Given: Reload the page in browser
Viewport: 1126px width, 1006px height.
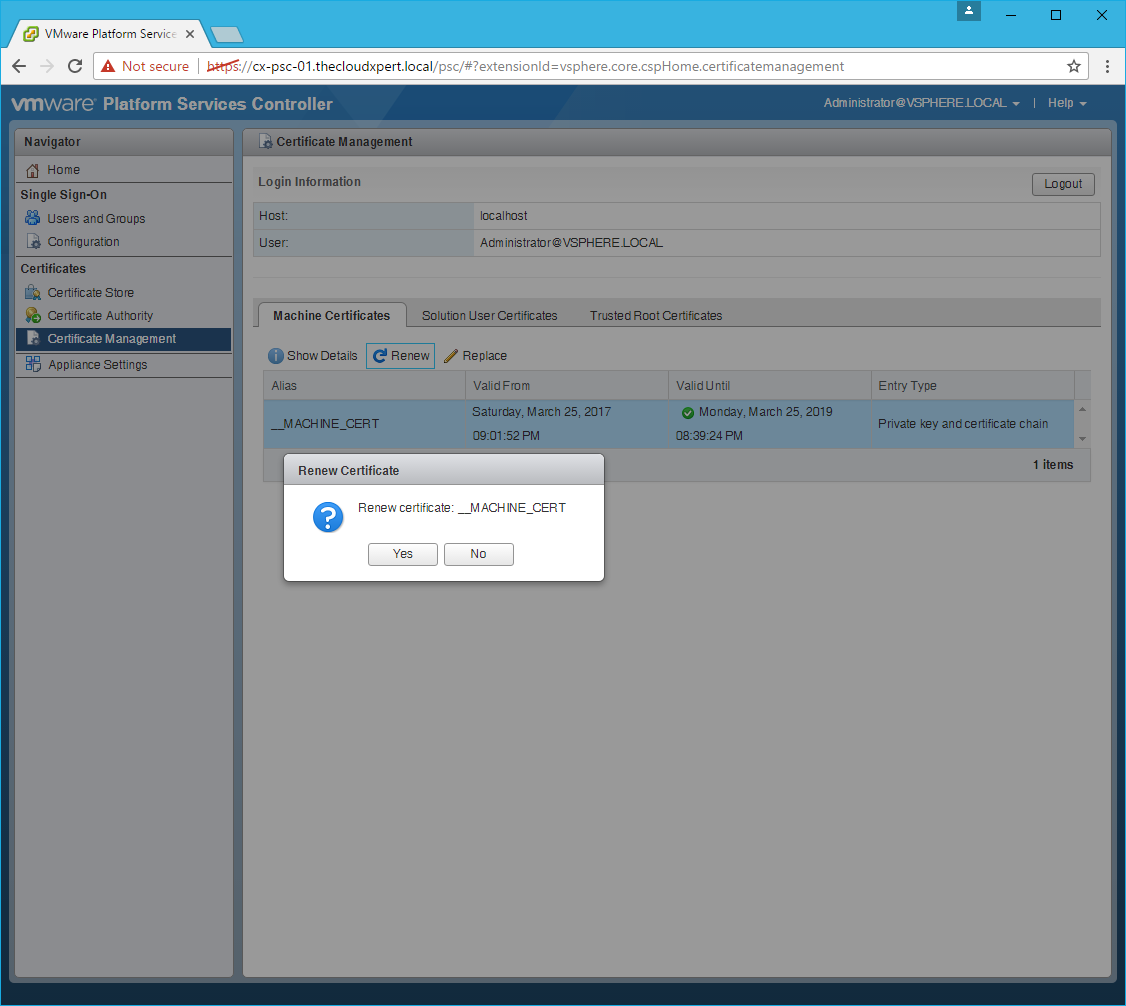Looking at the screenshot, I should (75, 67).
